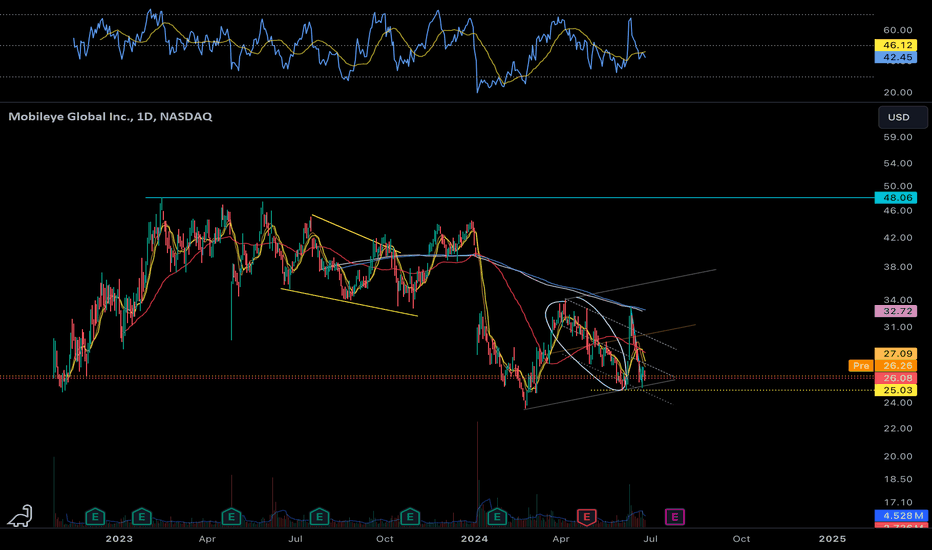Click the 2024 label on time axis

pos(474,539)
